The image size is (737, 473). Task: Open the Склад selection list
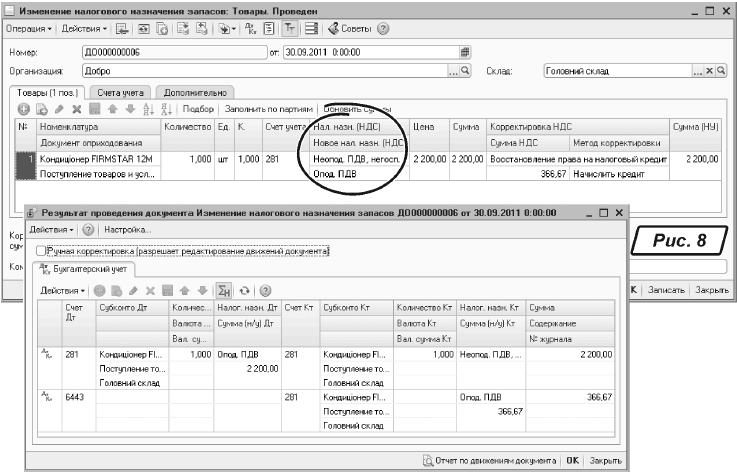pyautogui.click(x=697, y=71)
